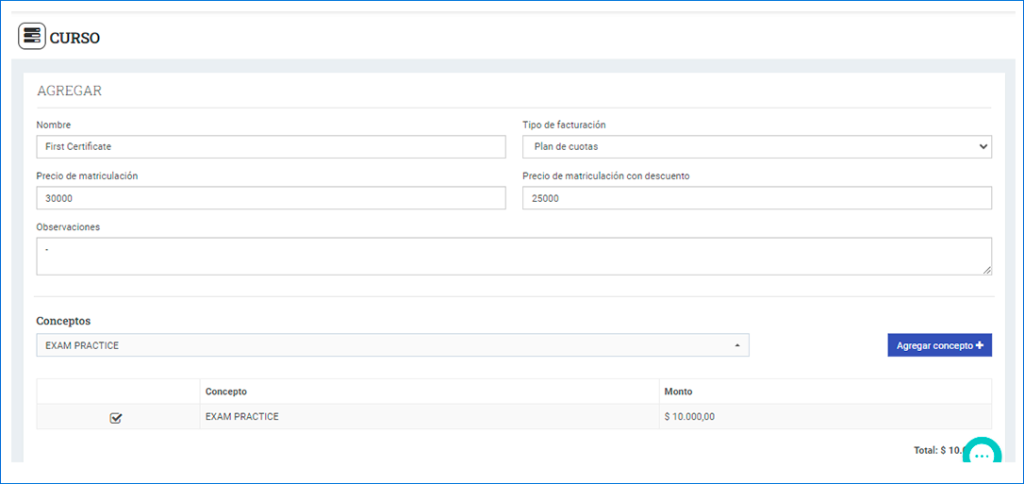Click the CURSO page title
This screenshot has height=484, width=1024.
(74, 38)
